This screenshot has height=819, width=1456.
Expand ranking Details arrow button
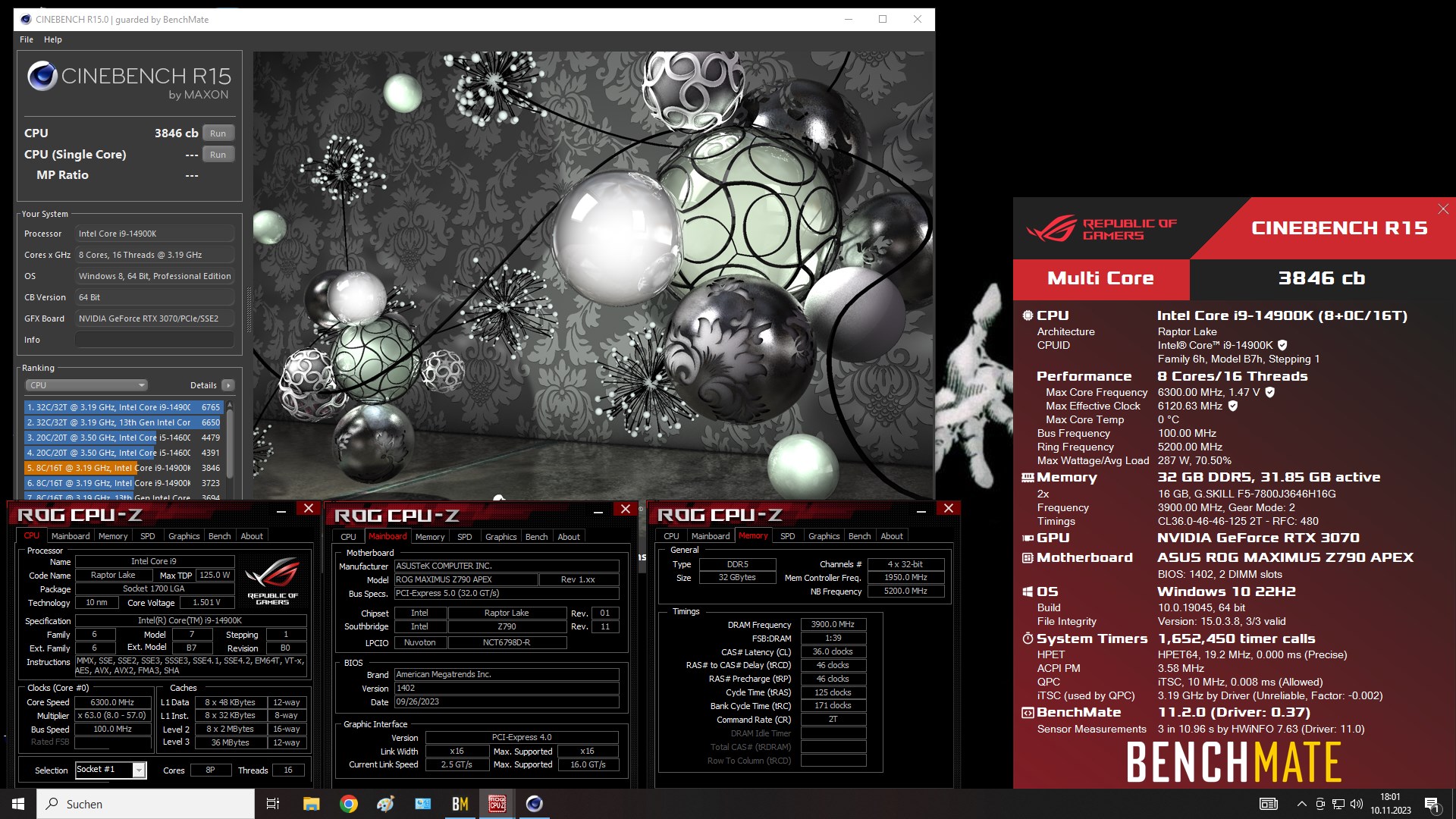(x=227, y=385)
